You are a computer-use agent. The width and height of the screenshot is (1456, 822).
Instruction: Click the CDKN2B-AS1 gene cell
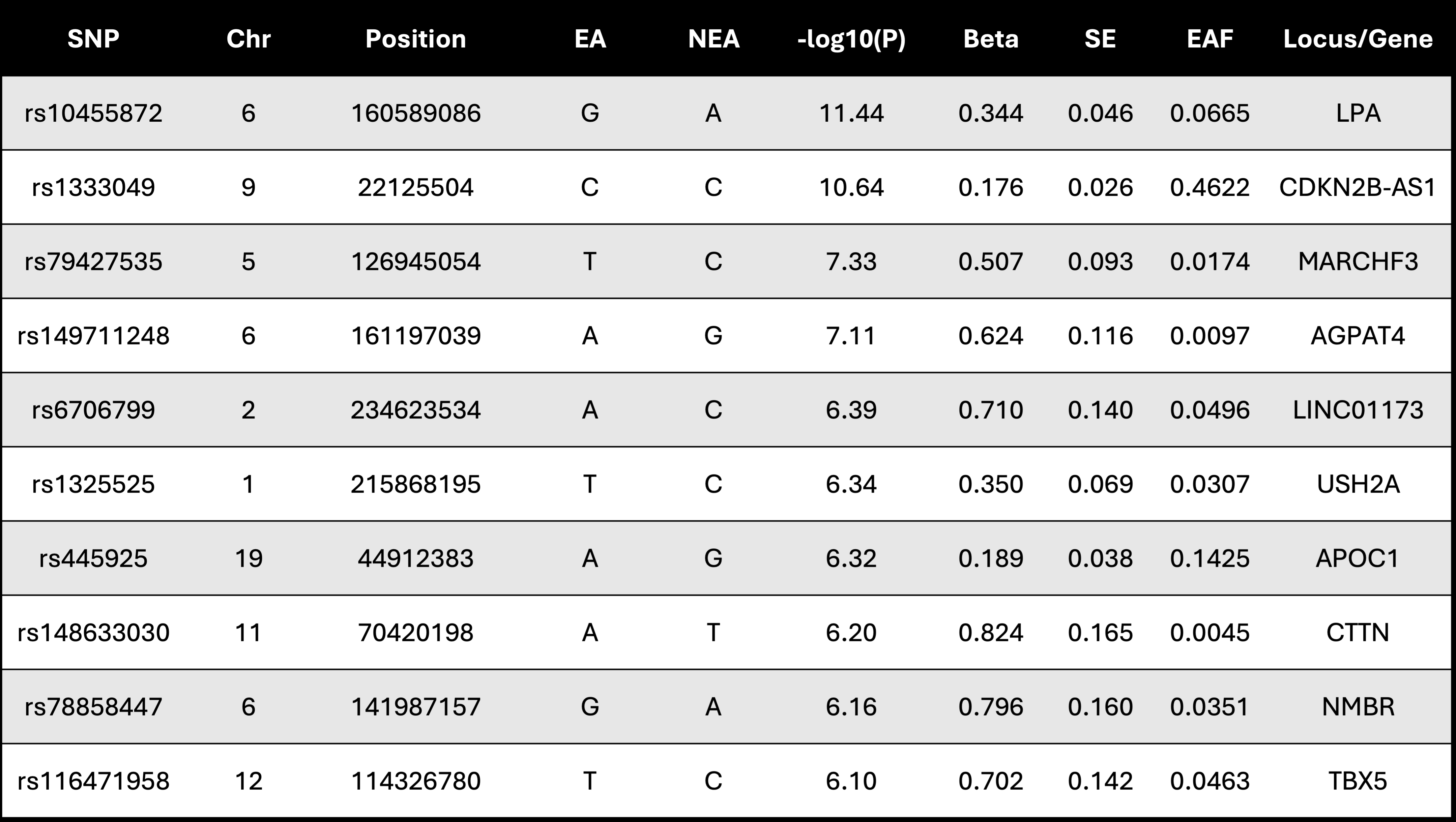[1358, 187]
